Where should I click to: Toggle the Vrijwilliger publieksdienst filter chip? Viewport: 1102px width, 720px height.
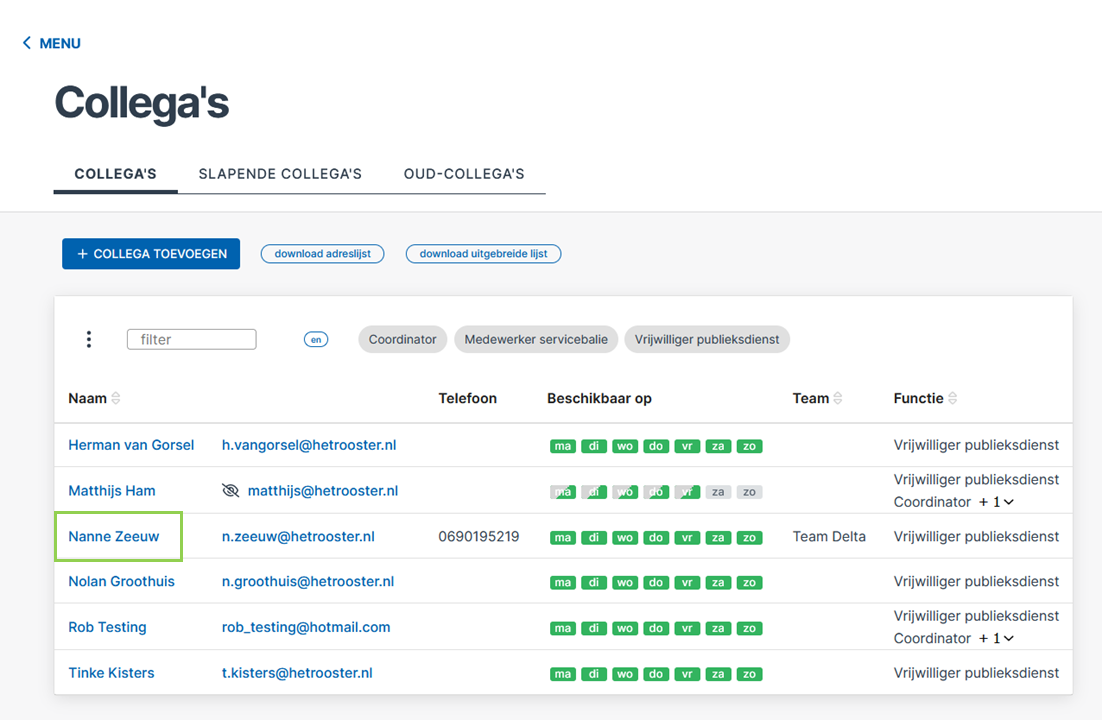point(707,340)
